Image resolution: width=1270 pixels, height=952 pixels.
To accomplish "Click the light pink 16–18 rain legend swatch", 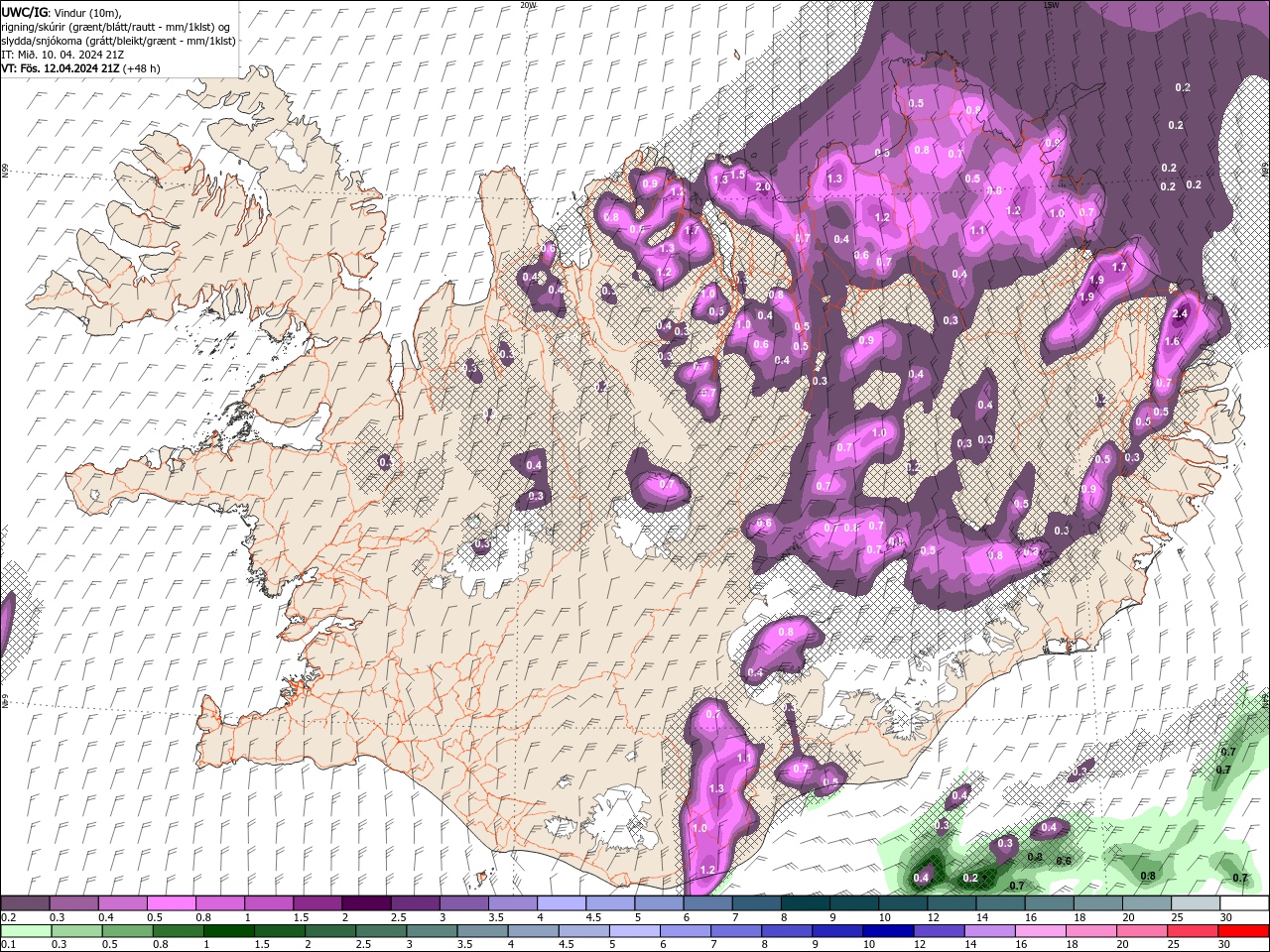I will coord(1041,931).
